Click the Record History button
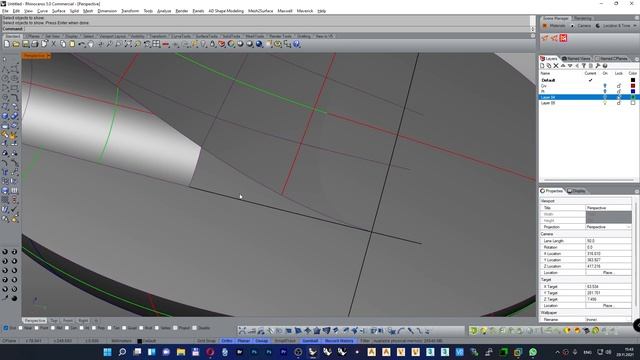Screen dimensions: 640x360 (x=339, y=340)
